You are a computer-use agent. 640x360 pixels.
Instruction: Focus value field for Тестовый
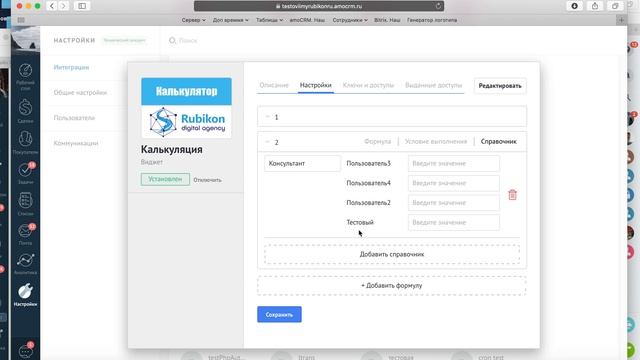tap(453, 222)
